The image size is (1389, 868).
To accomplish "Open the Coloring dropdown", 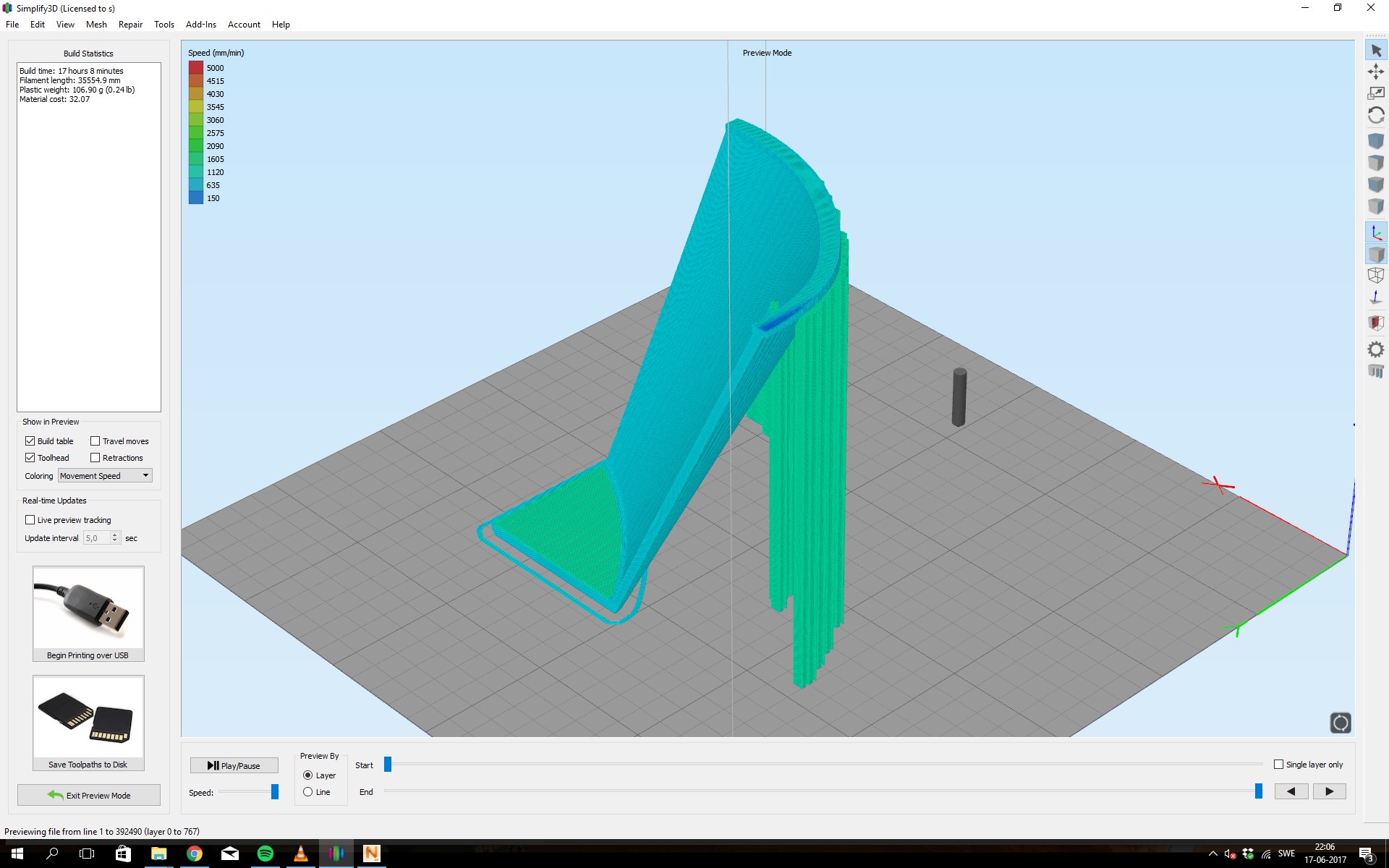I will pos(105,476).
